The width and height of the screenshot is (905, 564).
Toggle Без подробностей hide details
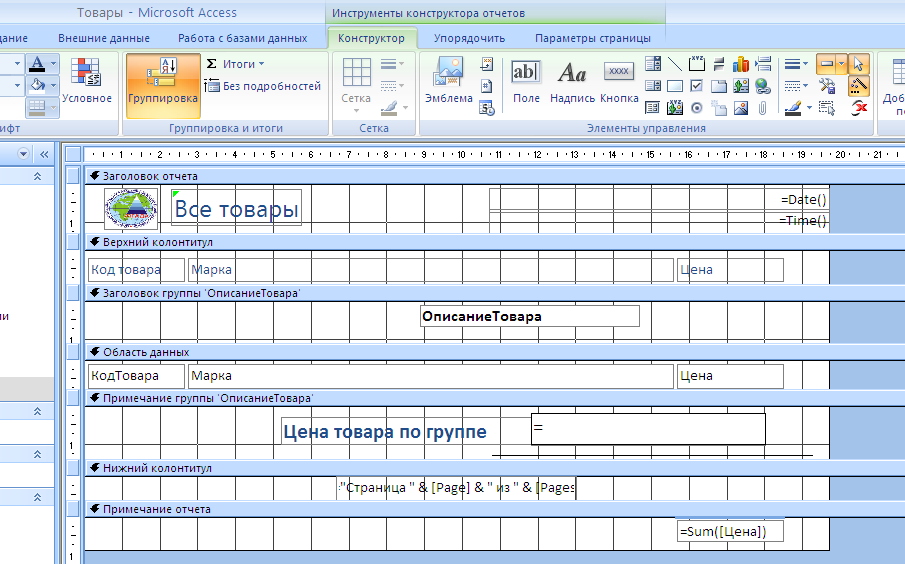tap(263, 86)
